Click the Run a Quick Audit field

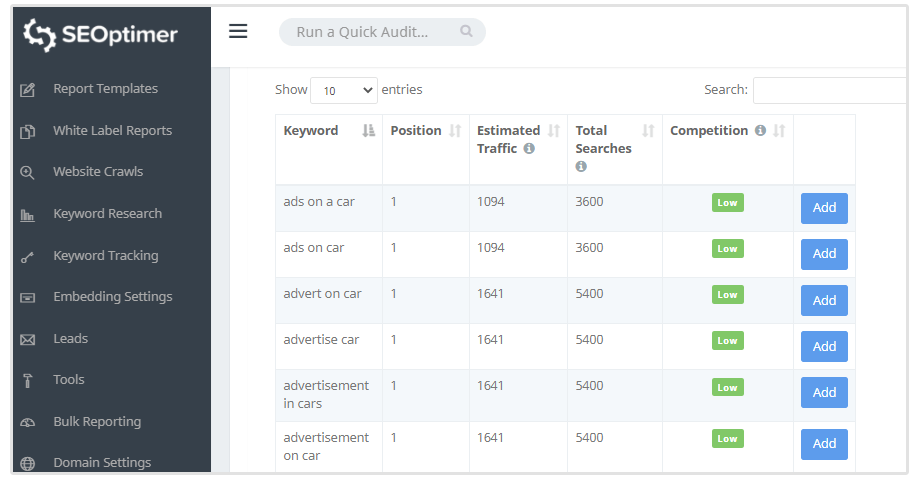tap(372, 32)
